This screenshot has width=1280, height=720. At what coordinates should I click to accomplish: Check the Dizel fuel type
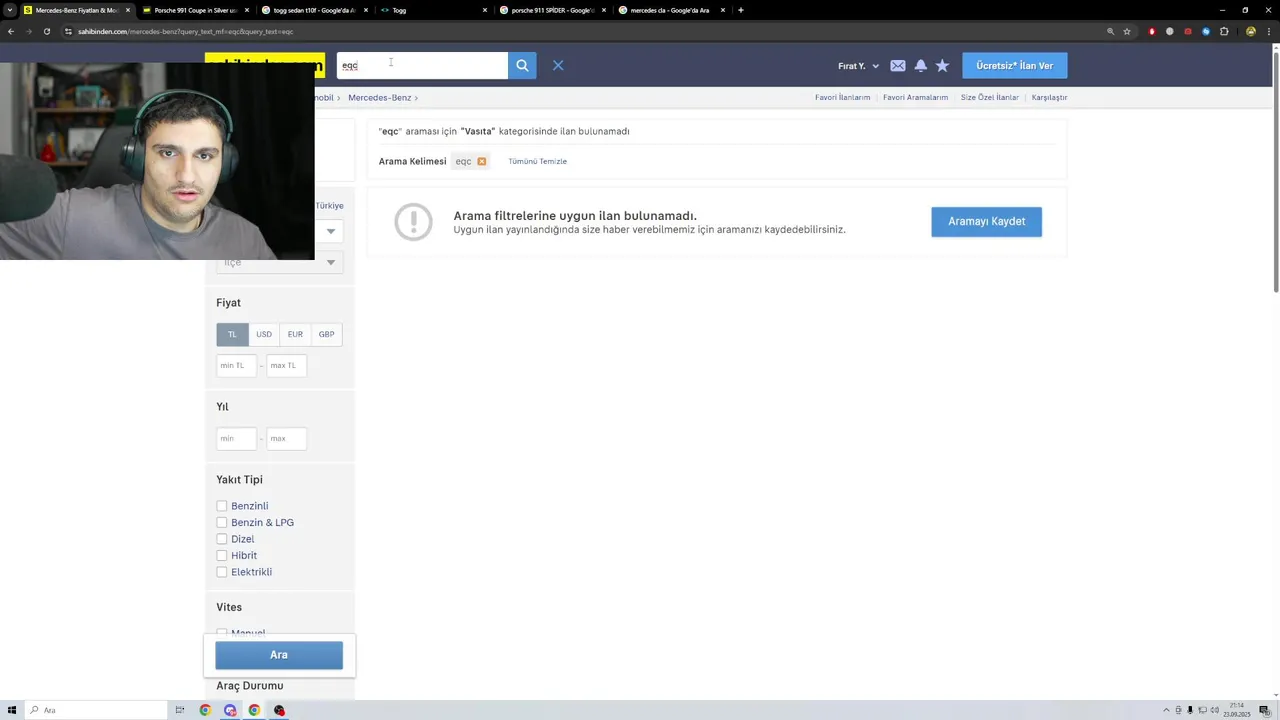point(222,539)
